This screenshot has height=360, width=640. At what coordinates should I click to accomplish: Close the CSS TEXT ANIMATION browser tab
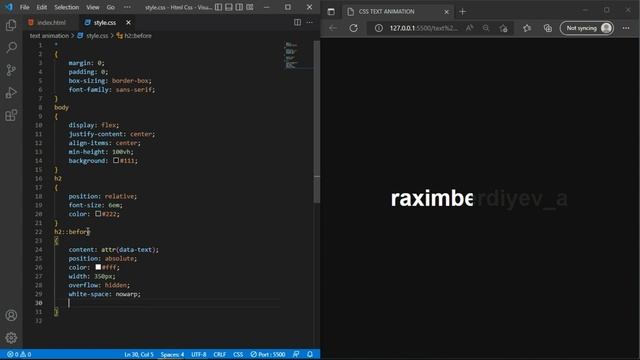pos(446,12)
